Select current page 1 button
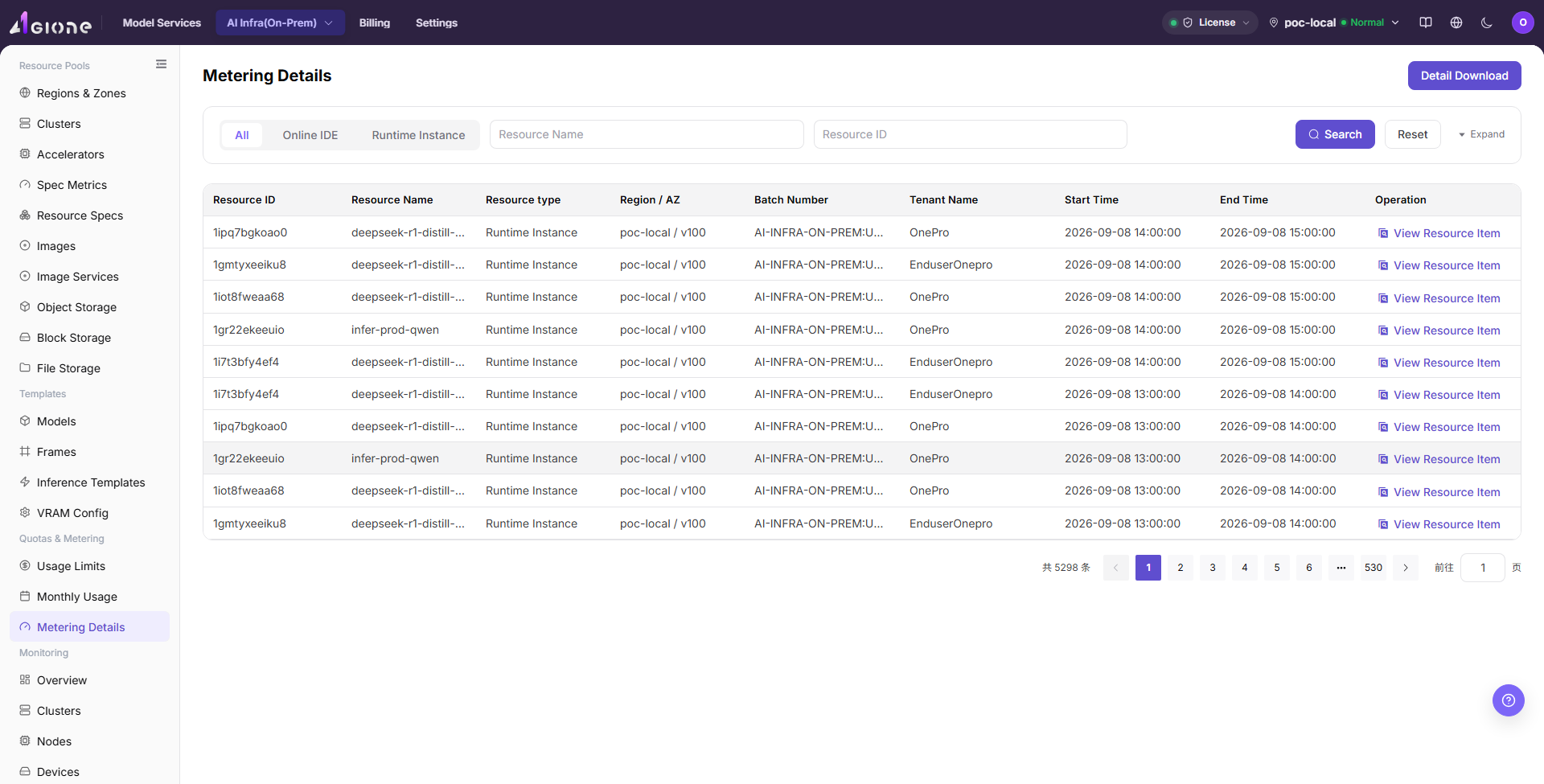The height and width of the screenshot is (784, 1544). [1148, 568]
